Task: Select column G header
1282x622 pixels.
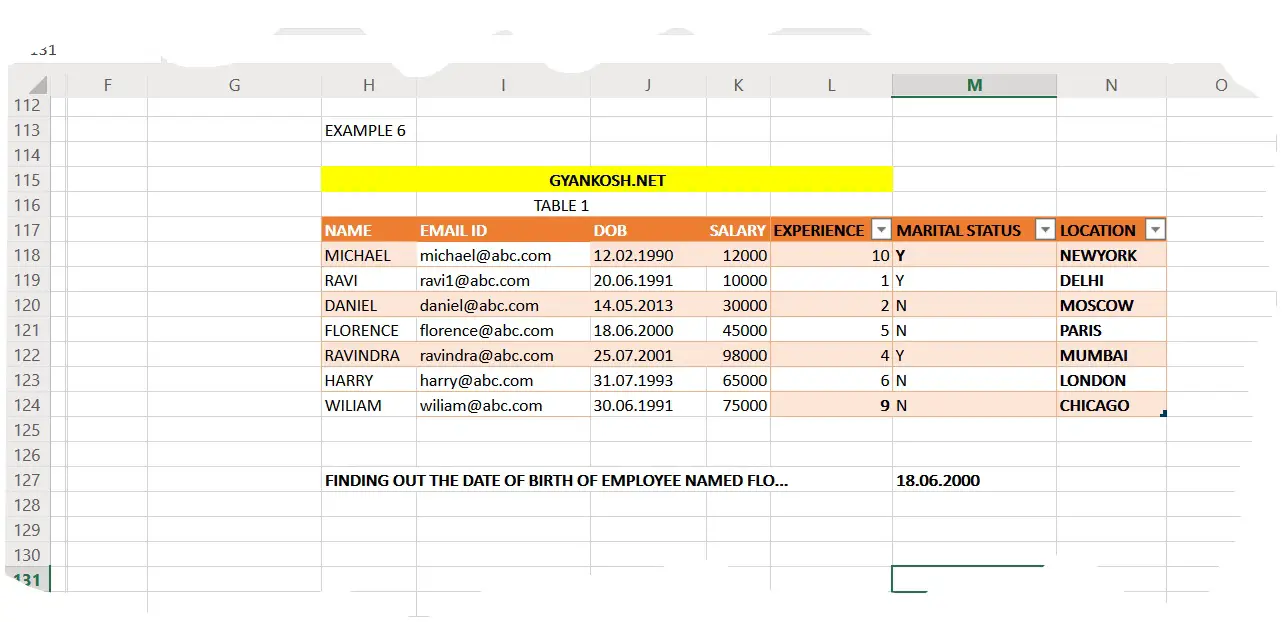Action: click(x=234, y=86)
